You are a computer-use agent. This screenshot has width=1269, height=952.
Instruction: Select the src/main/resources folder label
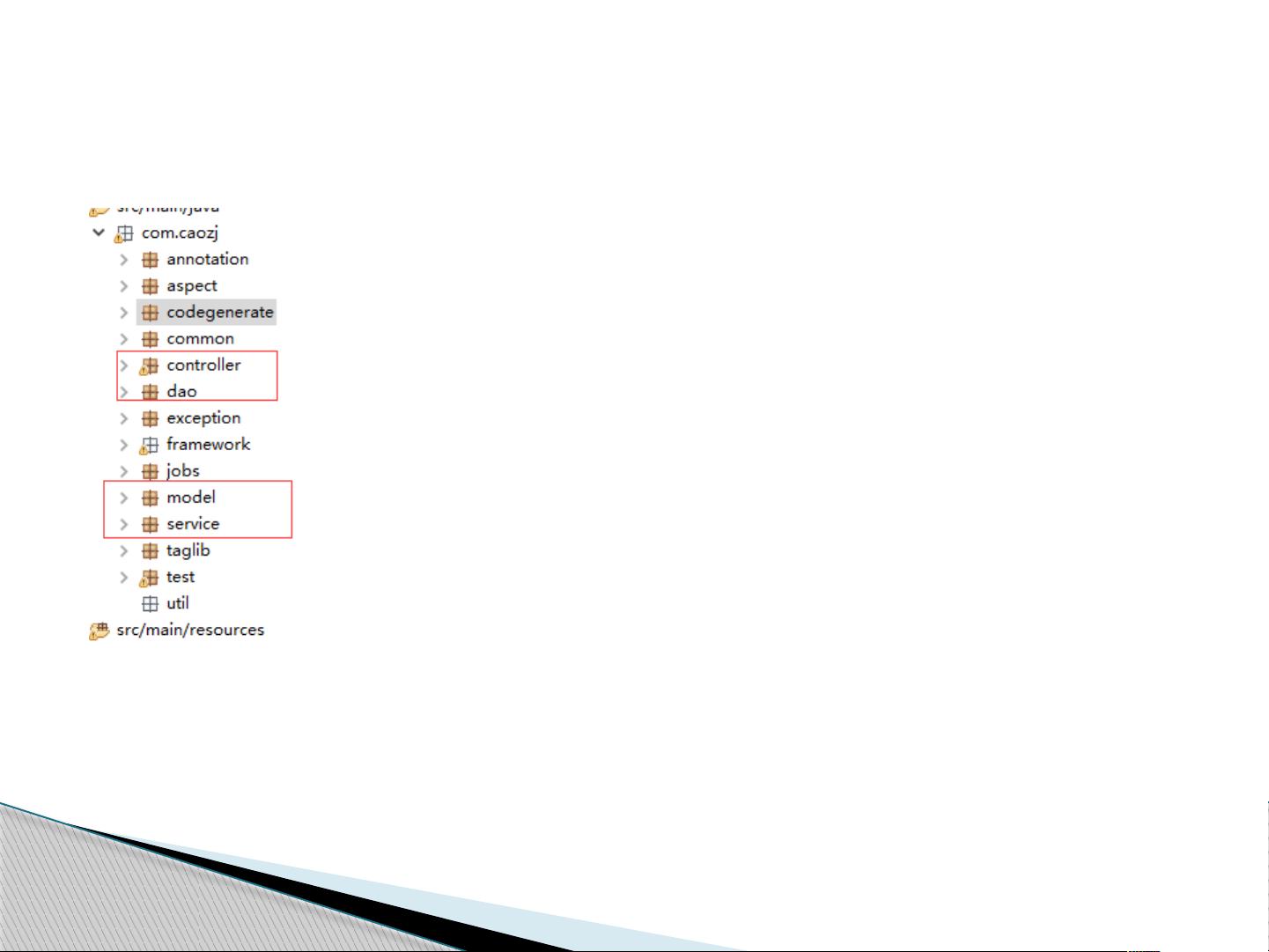(190, 630)
